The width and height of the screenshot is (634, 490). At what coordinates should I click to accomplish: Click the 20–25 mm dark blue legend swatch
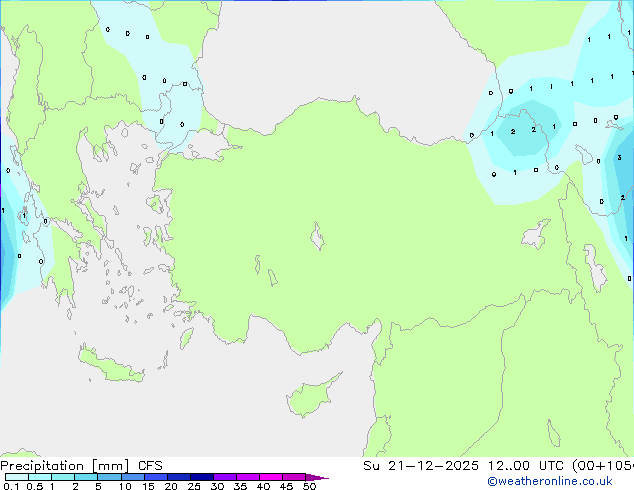click(178, 477)
